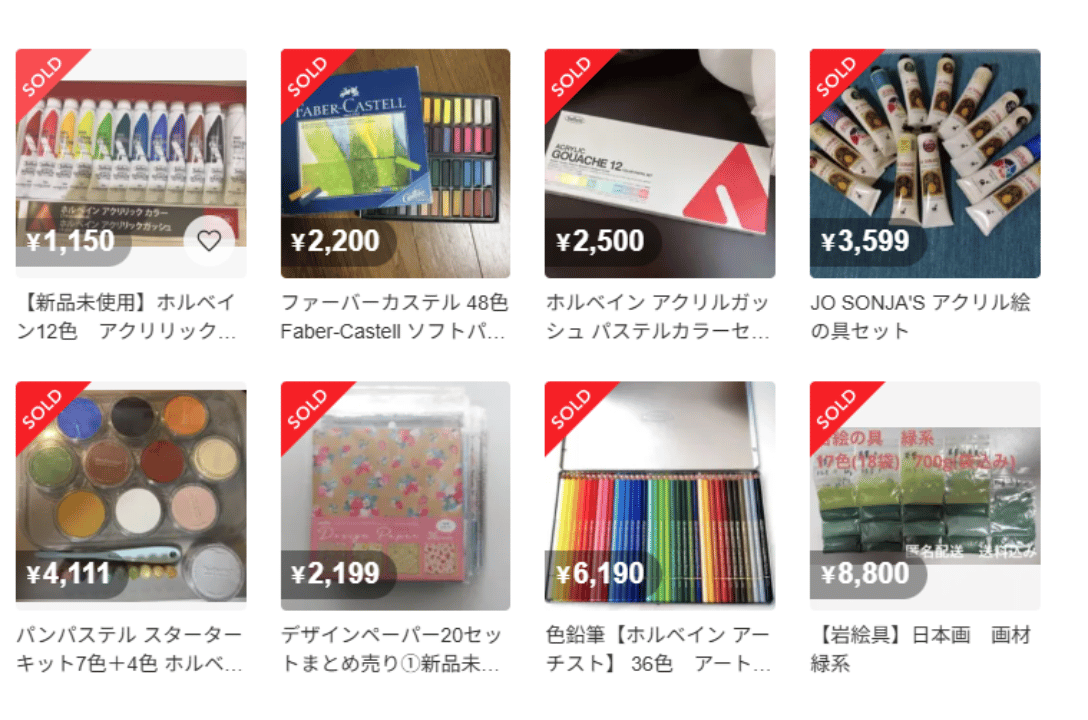
Task: Click title ホルベイン アクリルガッシュ パステルカラー
Action: (658, 317)
